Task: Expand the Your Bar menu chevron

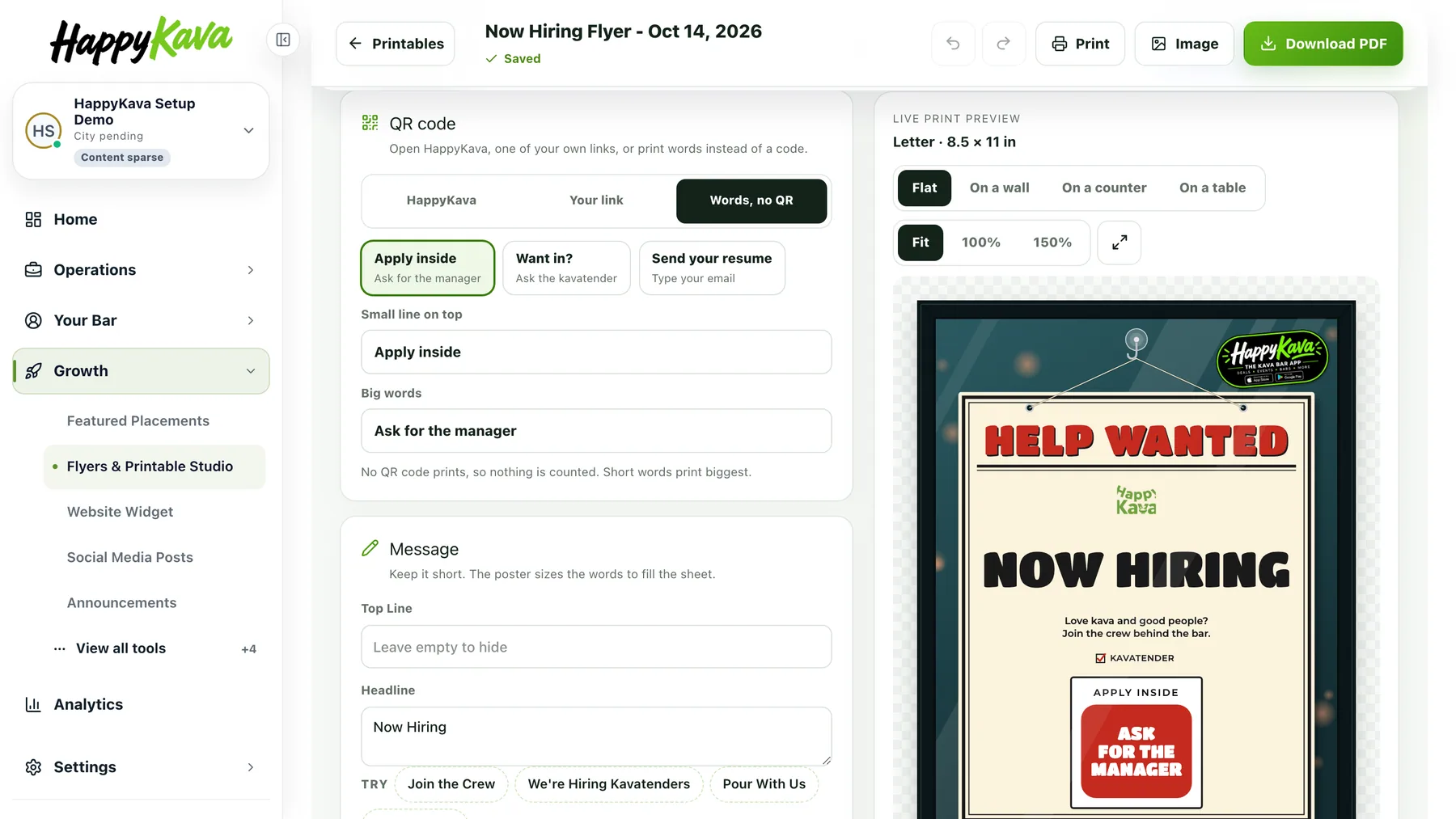Action: pyautogui.click(x=251, y=321)
